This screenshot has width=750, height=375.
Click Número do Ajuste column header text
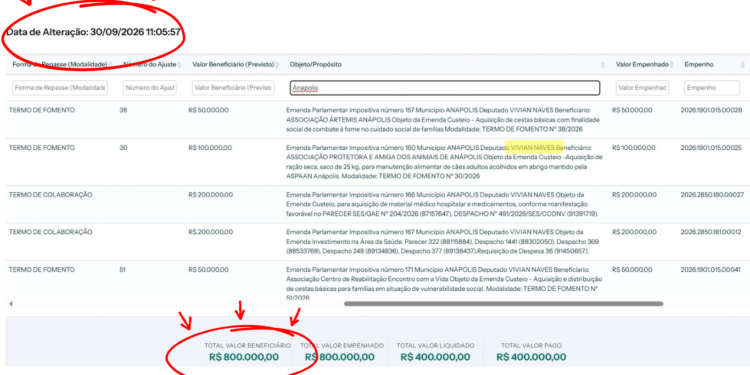[150, 65]
